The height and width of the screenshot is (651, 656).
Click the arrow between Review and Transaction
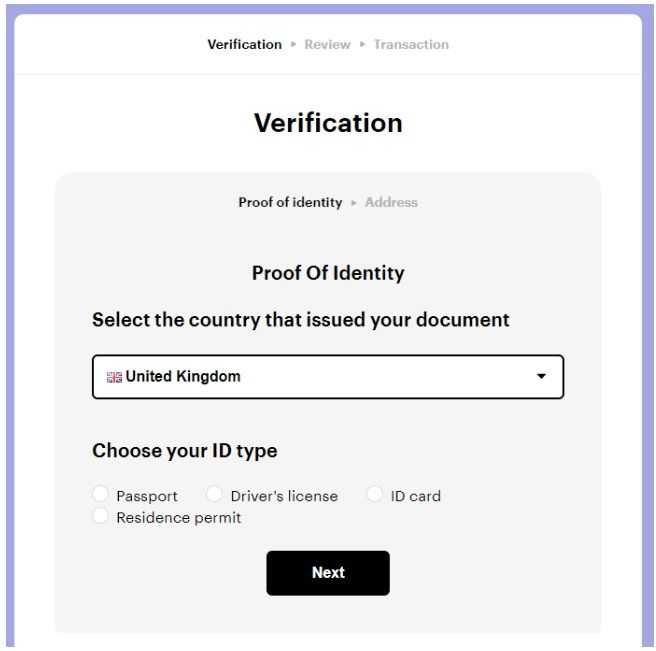(x=362, y=44)
